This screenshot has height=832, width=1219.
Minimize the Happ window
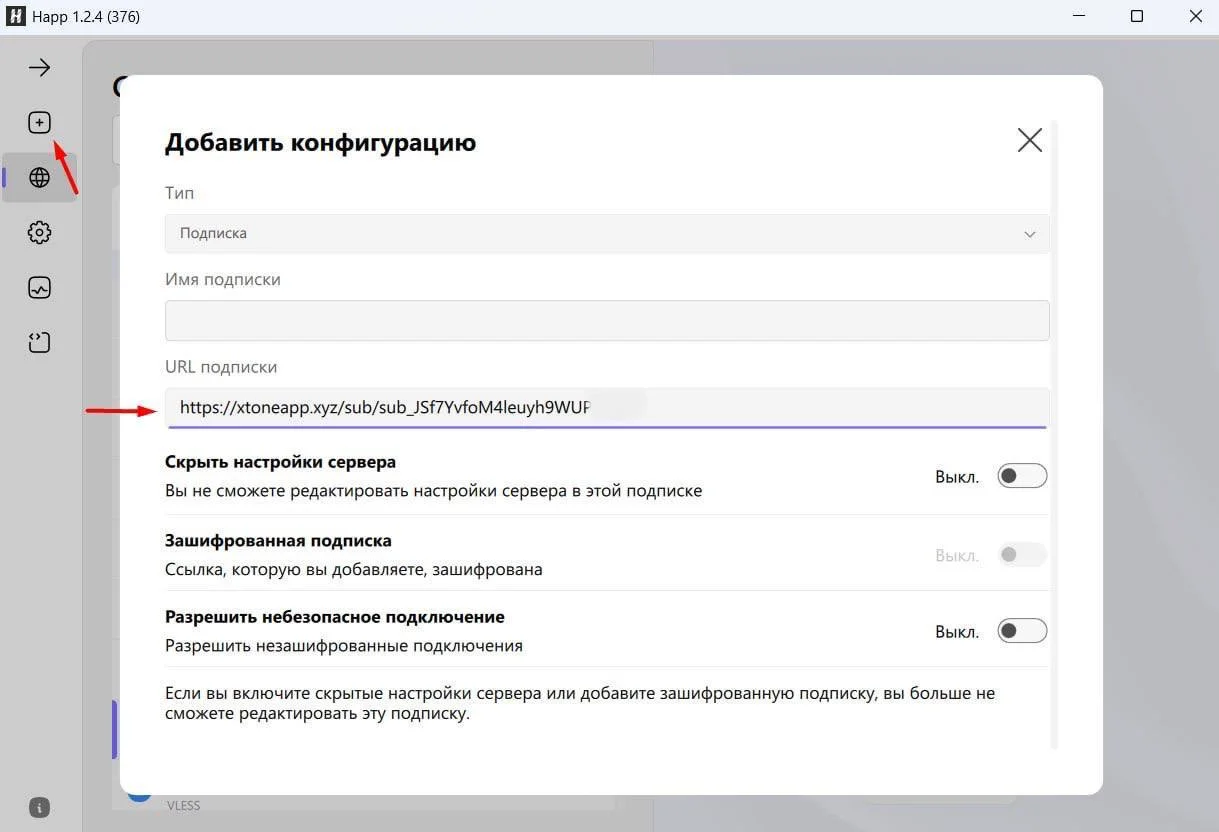[x=1079, y=17]
